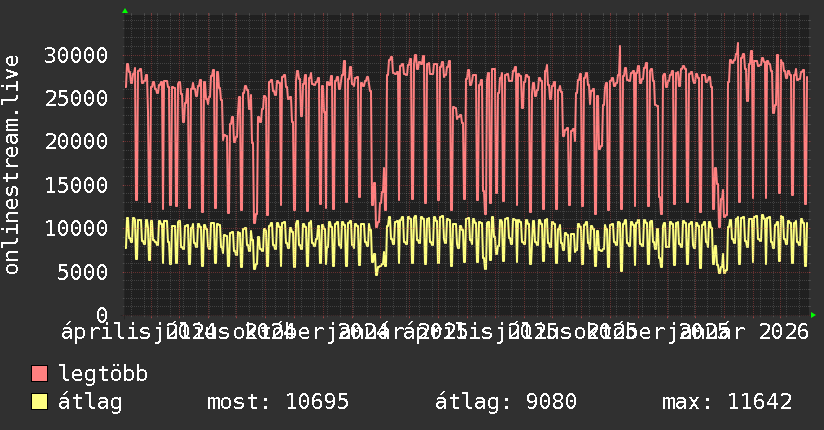Click the green arrow atop the y-axis
Screen dimensions: 824x430
(x=125, y=11)
